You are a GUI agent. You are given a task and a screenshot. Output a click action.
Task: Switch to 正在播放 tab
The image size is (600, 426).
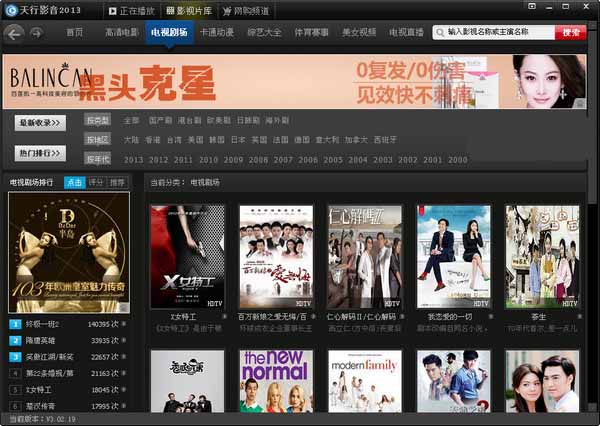click(x=132, y=11)
